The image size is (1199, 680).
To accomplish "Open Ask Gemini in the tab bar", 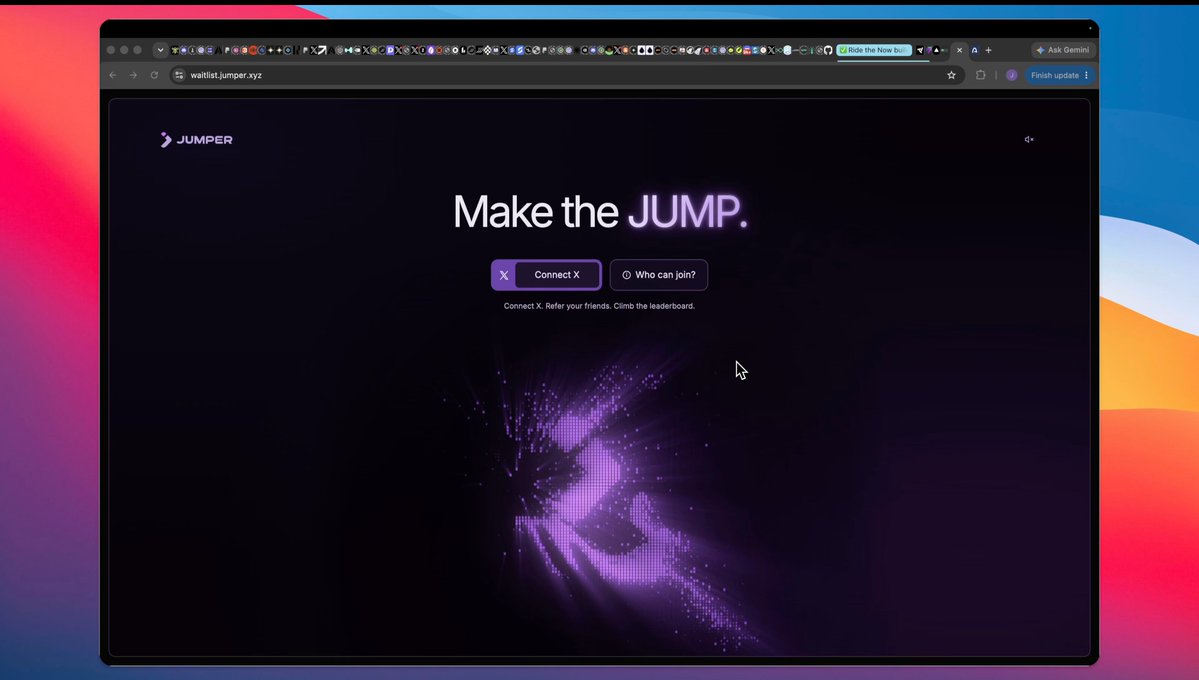I will 1063,50.
